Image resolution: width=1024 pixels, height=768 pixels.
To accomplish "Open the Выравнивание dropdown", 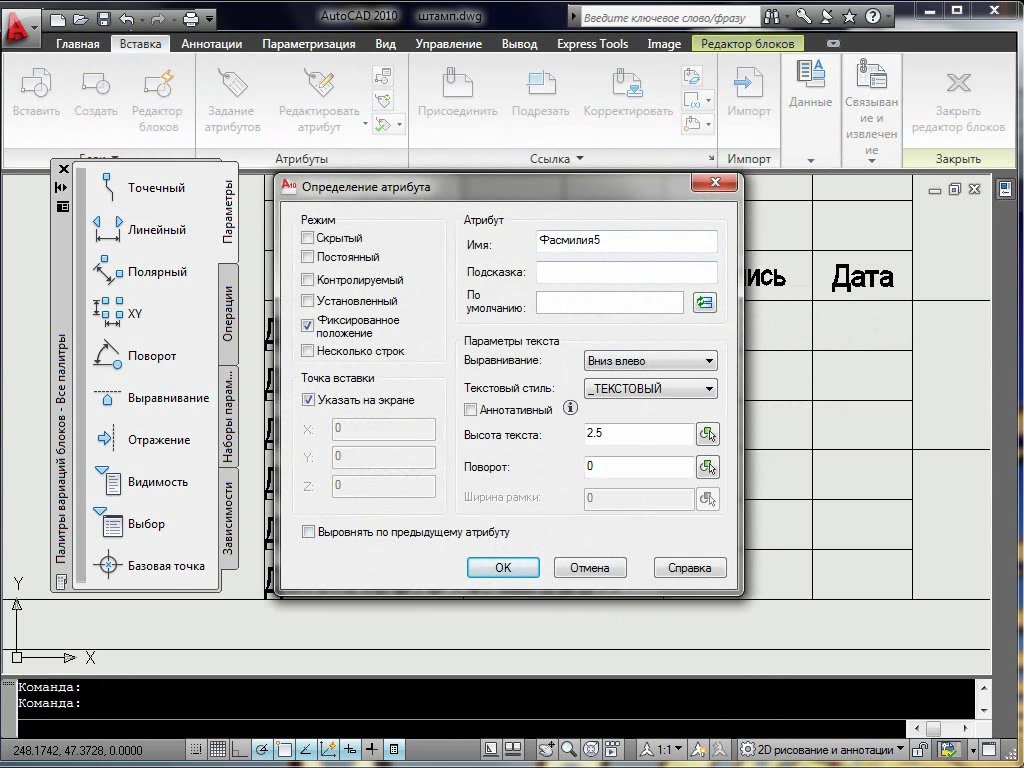I will pos(651,361).
